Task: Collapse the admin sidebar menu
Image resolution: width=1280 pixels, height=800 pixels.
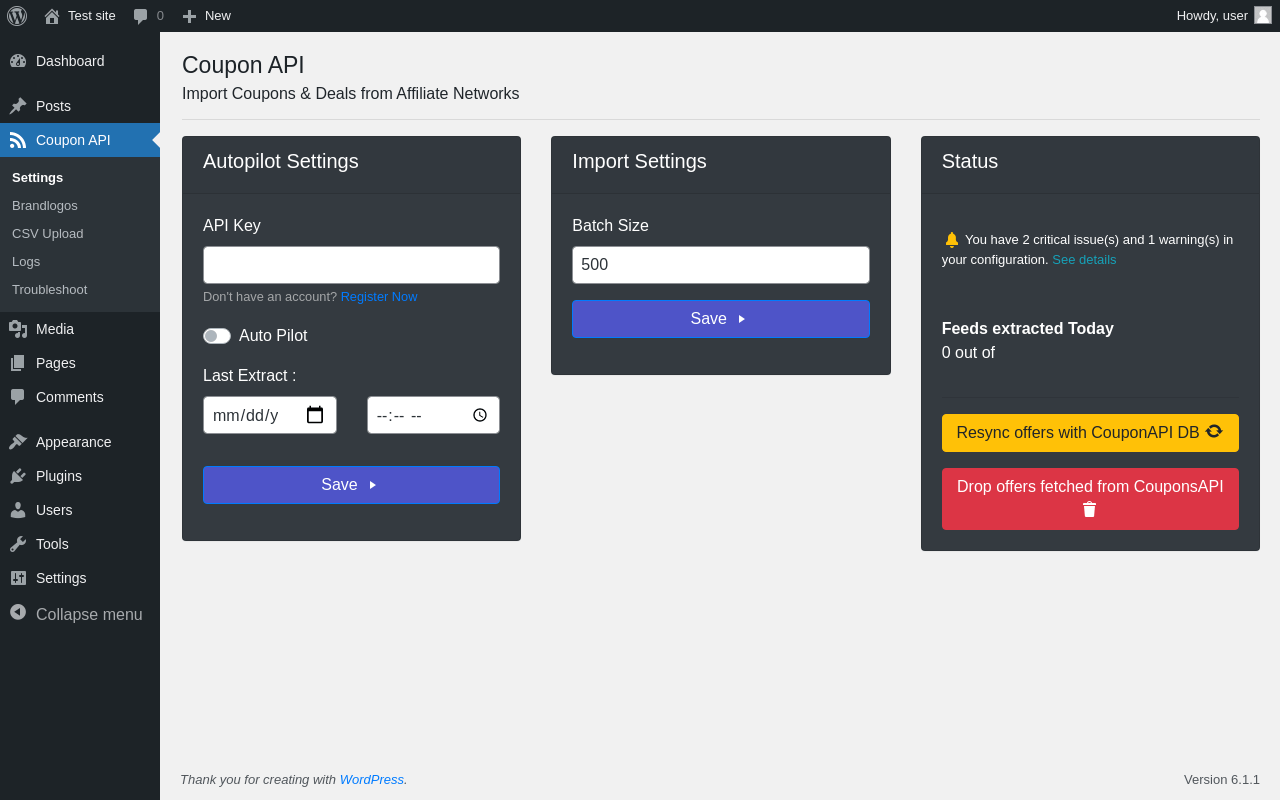Action: point(76,614)
